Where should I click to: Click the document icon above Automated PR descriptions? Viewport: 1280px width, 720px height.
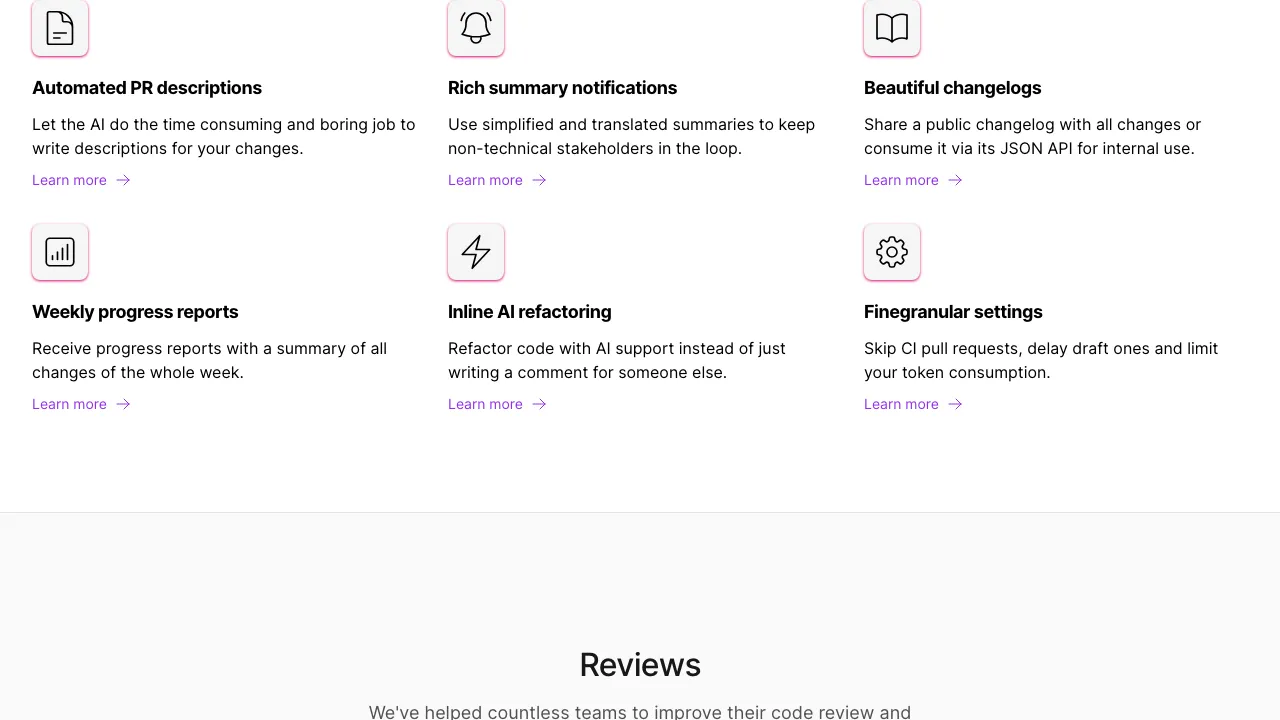tap(60, 28)
